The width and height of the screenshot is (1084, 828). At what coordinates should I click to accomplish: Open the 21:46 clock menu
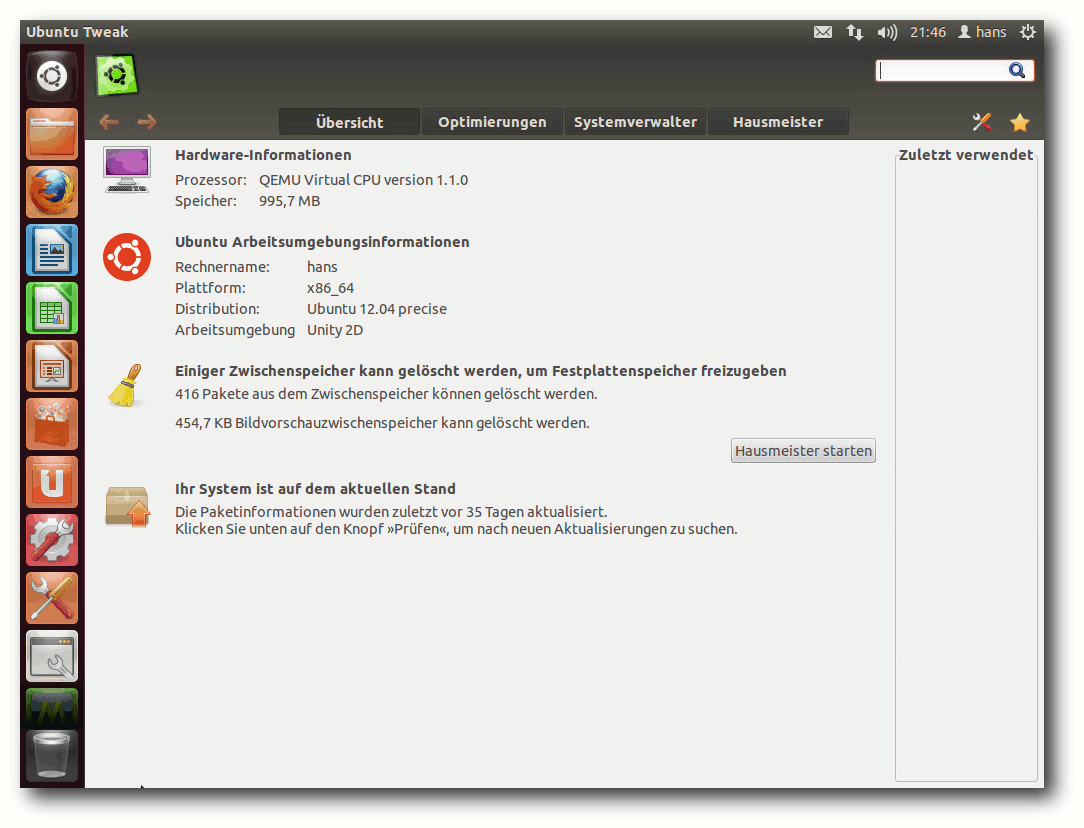tap(928, 32)
